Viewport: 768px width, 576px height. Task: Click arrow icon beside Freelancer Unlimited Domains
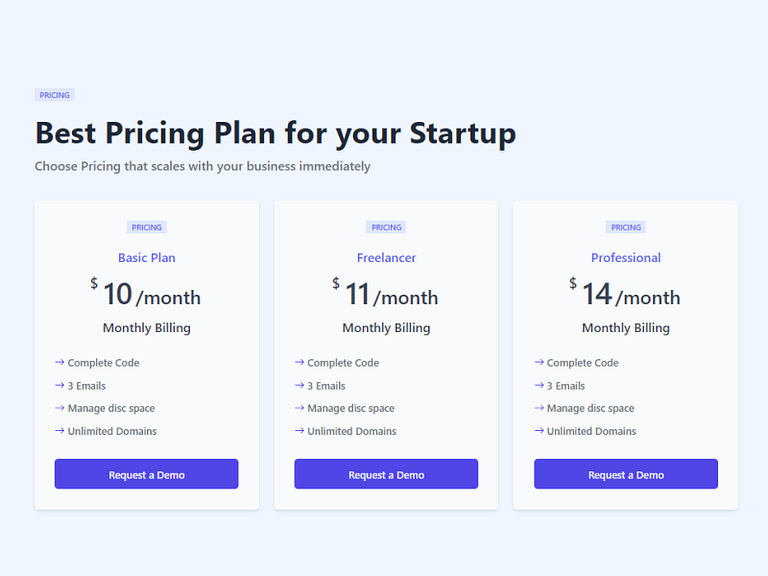(x=300, y=431)
